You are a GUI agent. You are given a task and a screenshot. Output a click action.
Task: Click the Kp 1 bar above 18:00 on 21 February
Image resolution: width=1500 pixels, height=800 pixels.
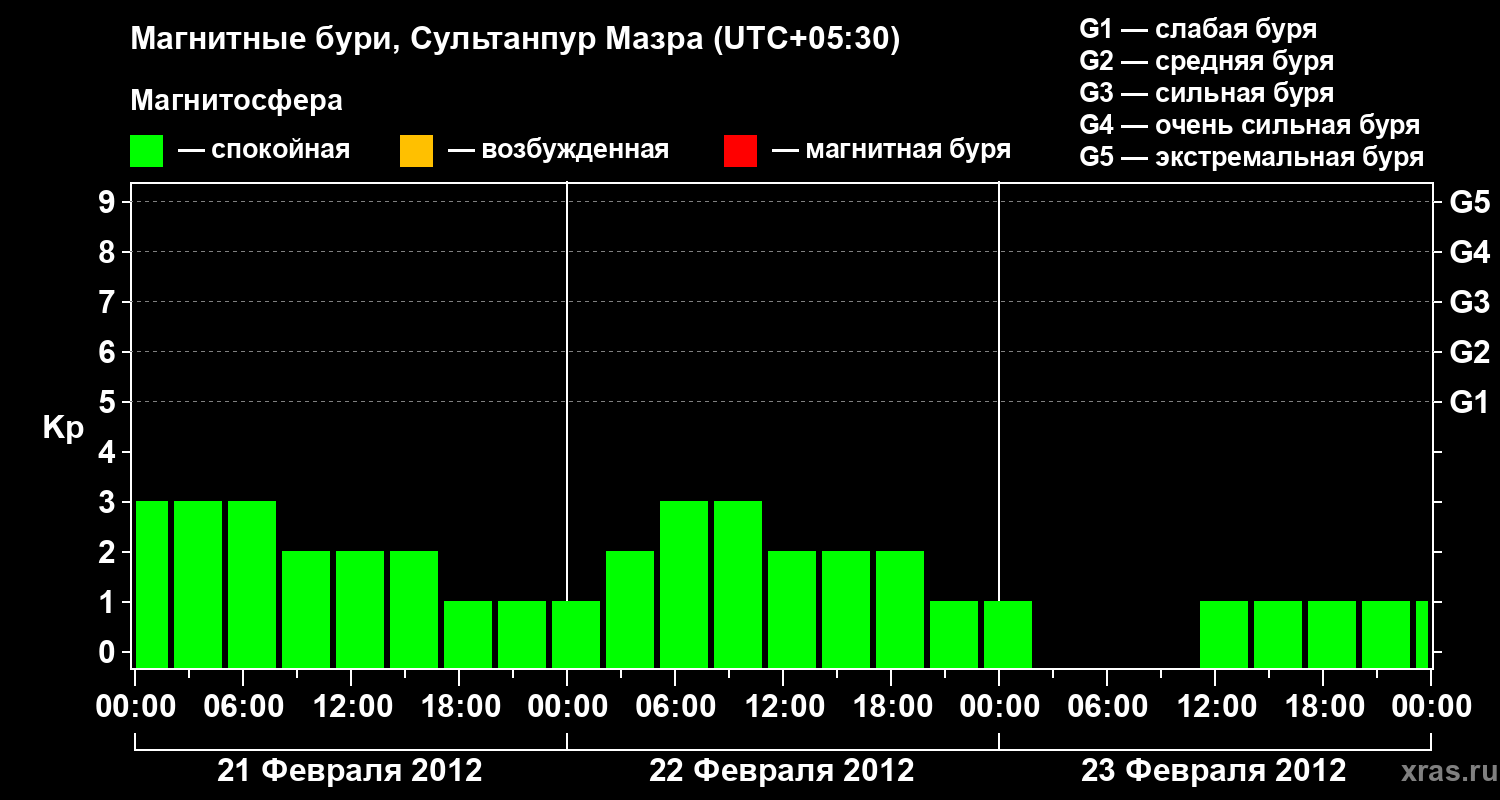click(x=468, y=634)
